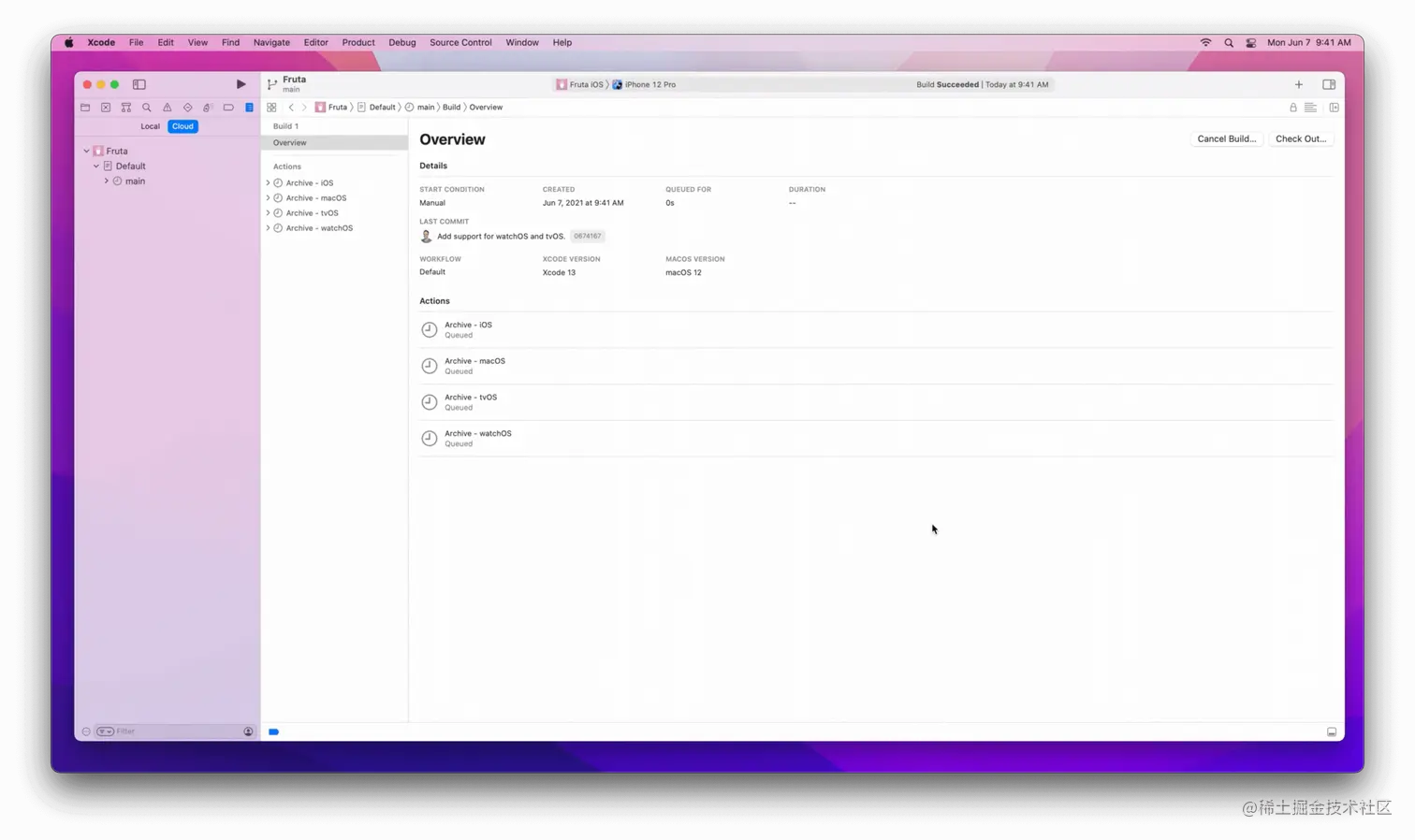This screenshot has height=840, width=1415.
Task: Open the editor options lines icon
Action: point(1311,108)
